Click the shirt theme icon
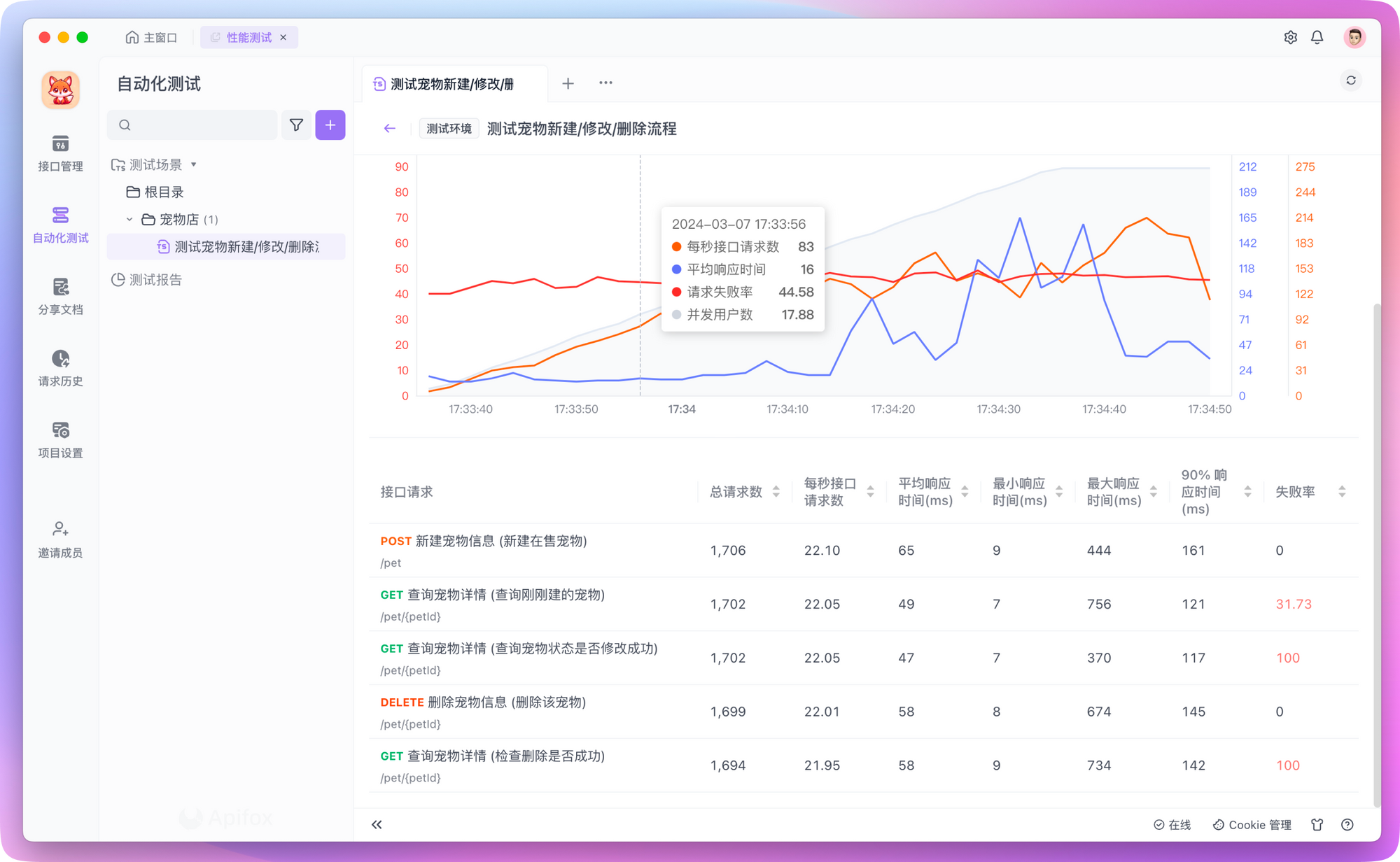This screenshot has width=1400, height=862. (1317, 825)
